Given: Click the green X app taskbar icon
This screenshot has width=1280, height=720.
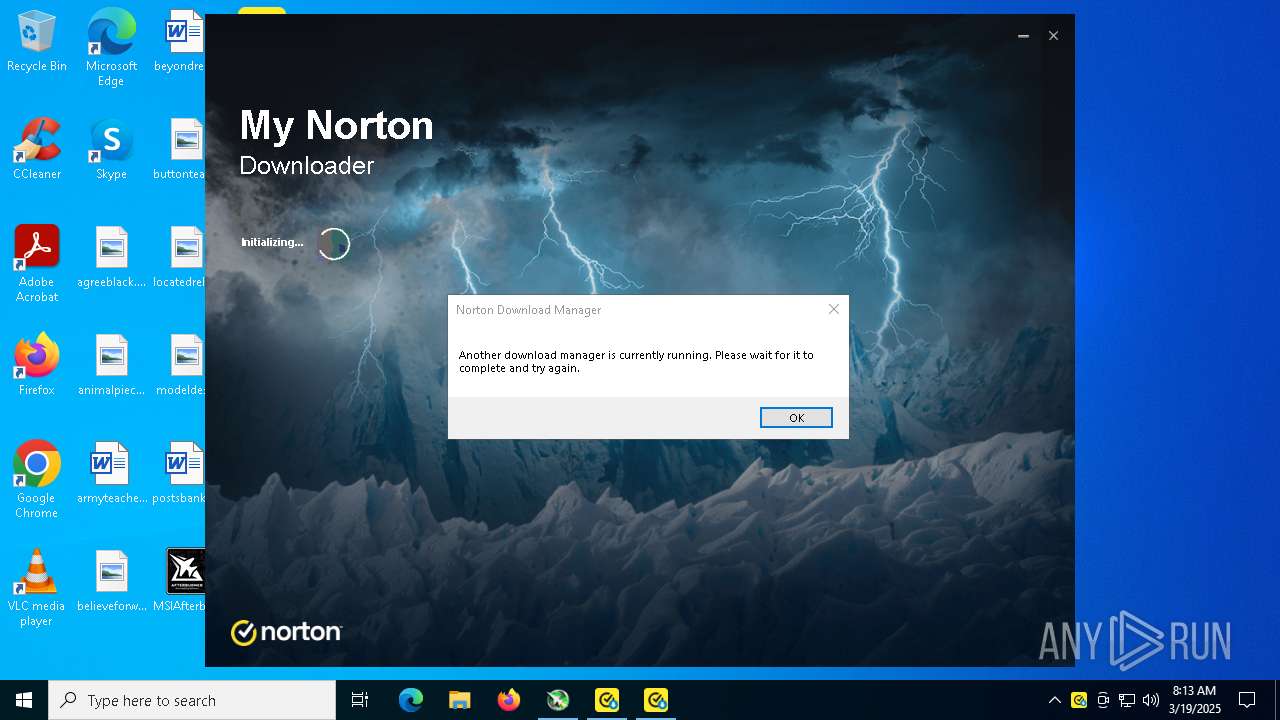Looking at the screenshot, I should pyautogui.click(x=558, y=700).
